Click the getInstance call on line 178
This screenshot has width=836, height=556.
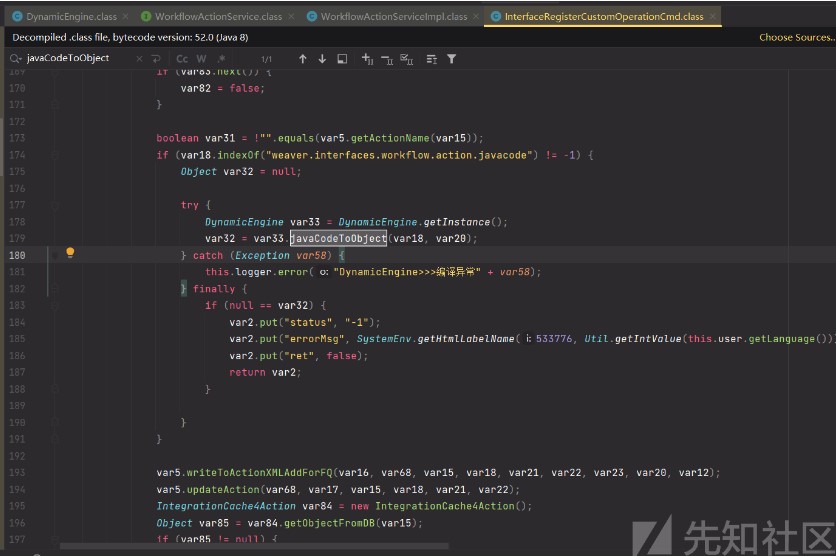pos(457,222)
